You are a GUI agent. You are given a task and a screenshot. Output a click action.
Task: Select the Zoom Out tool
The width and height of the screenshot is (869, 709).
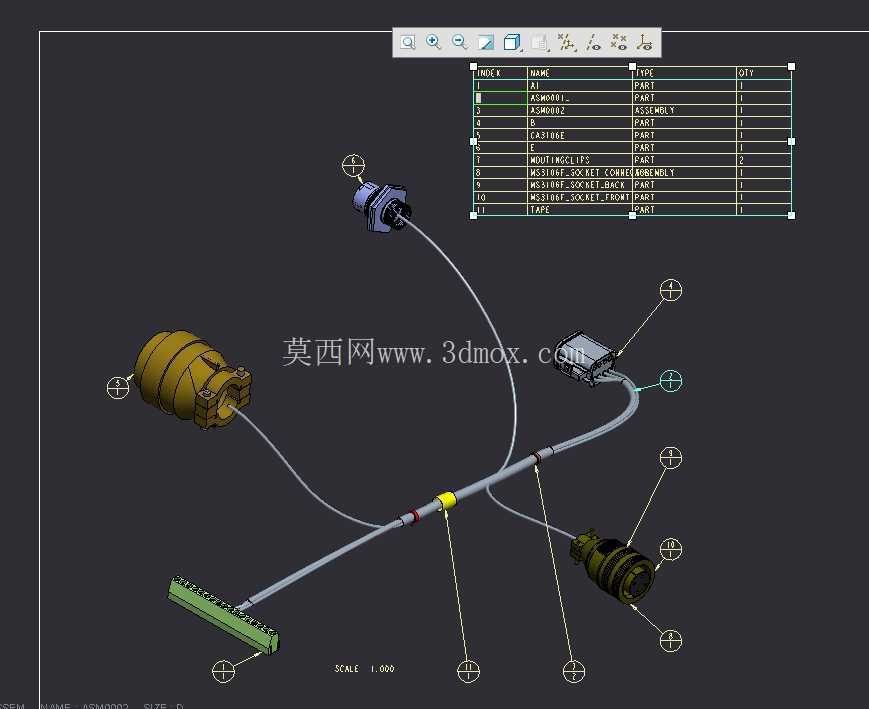[459, 42]
